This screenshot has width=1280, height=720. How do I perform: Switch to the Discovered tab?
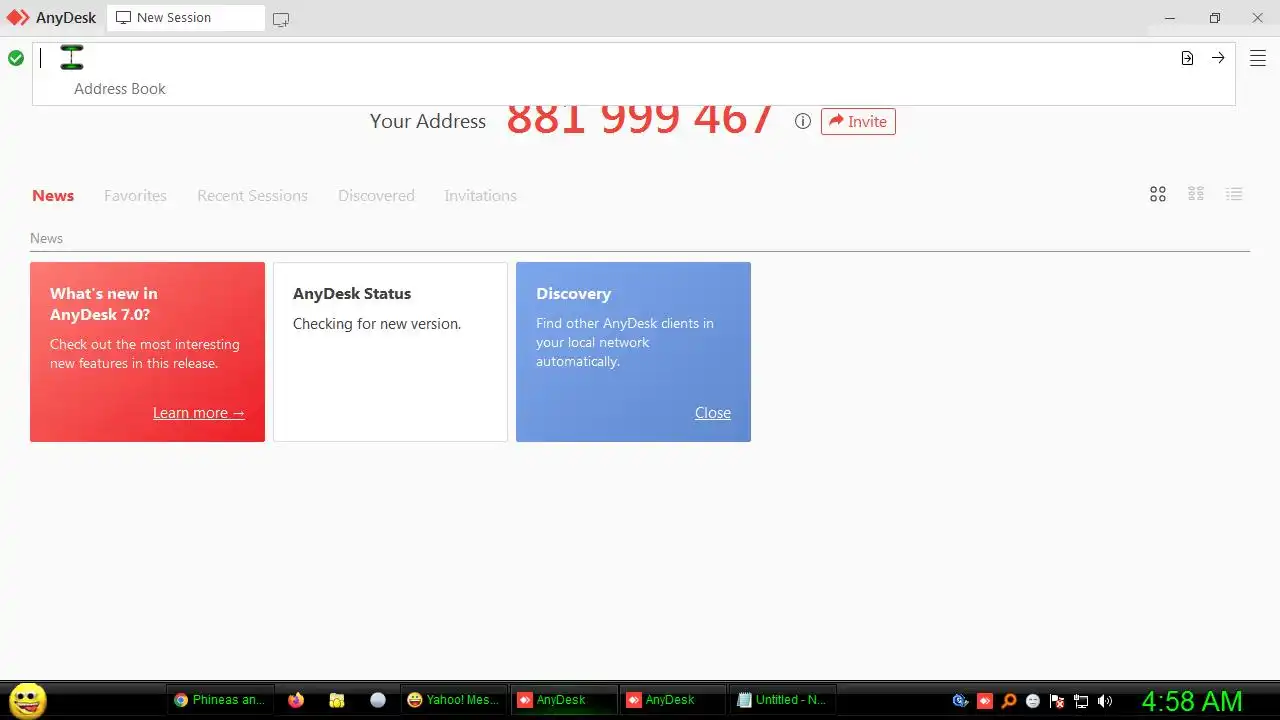pos(376,196)
